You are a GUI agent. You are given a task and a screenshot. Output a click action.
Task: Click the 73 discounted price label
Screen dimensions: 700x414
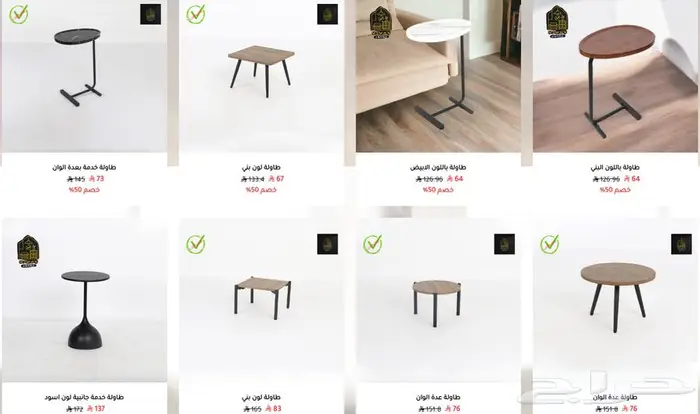(x=96, y=179)
